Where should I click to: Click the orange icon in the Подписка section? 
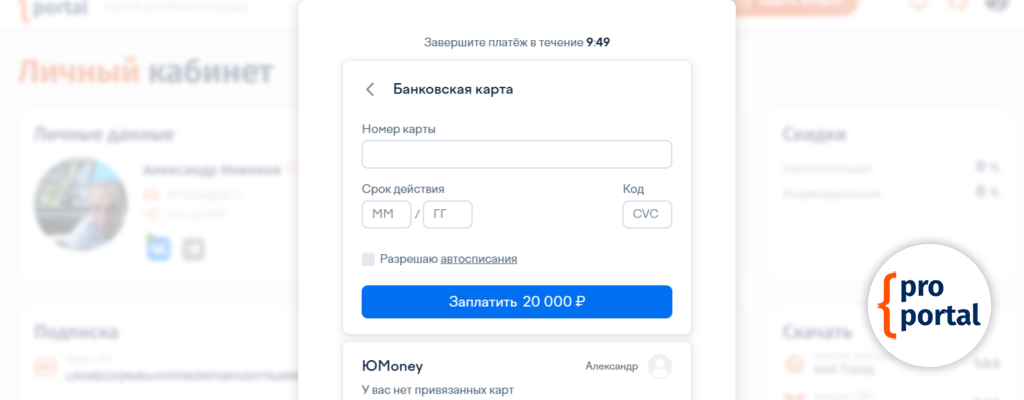click(x=45, y=368)
